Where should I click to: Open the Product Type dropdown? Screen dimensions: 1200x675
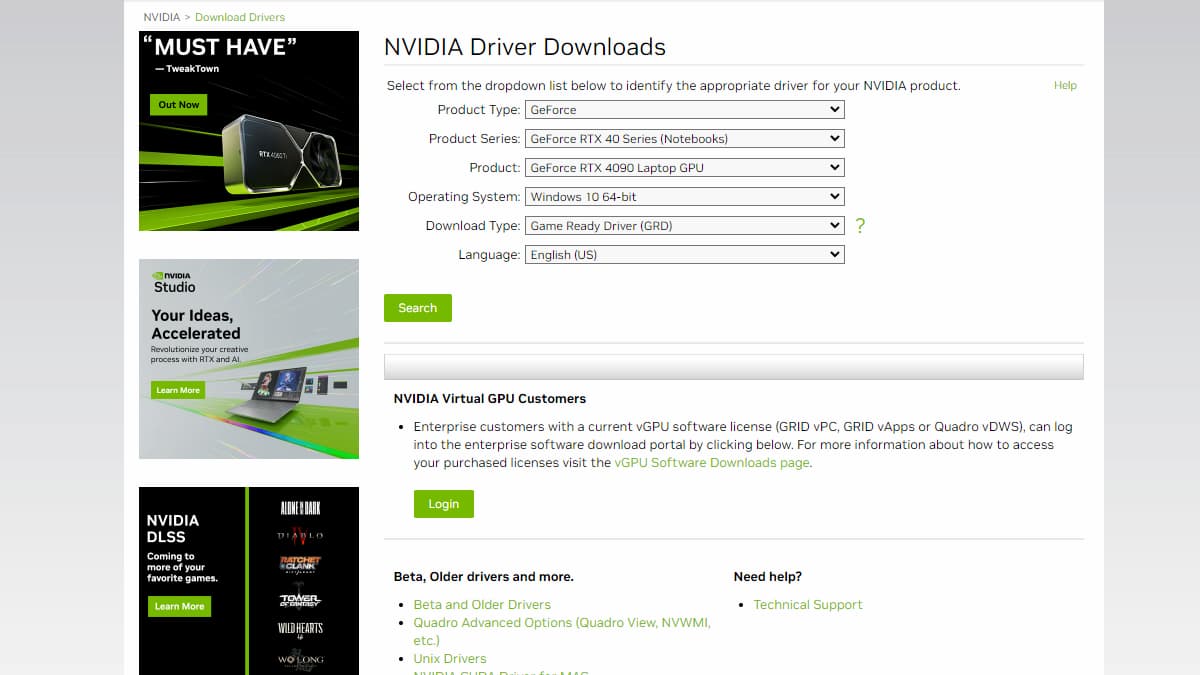click(x=684, y=110)
